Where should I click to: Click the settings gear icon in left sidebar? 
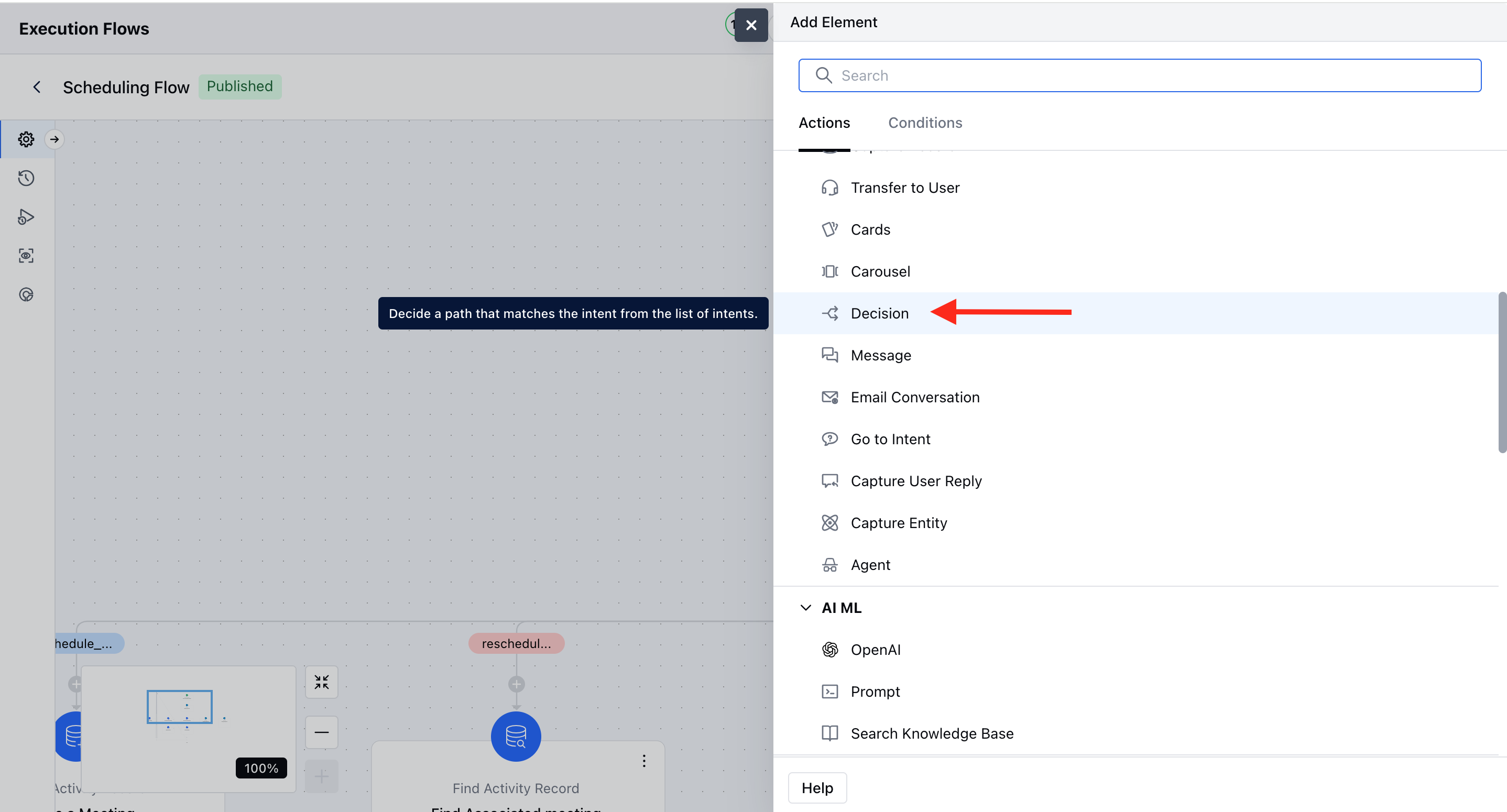[26, 139]
